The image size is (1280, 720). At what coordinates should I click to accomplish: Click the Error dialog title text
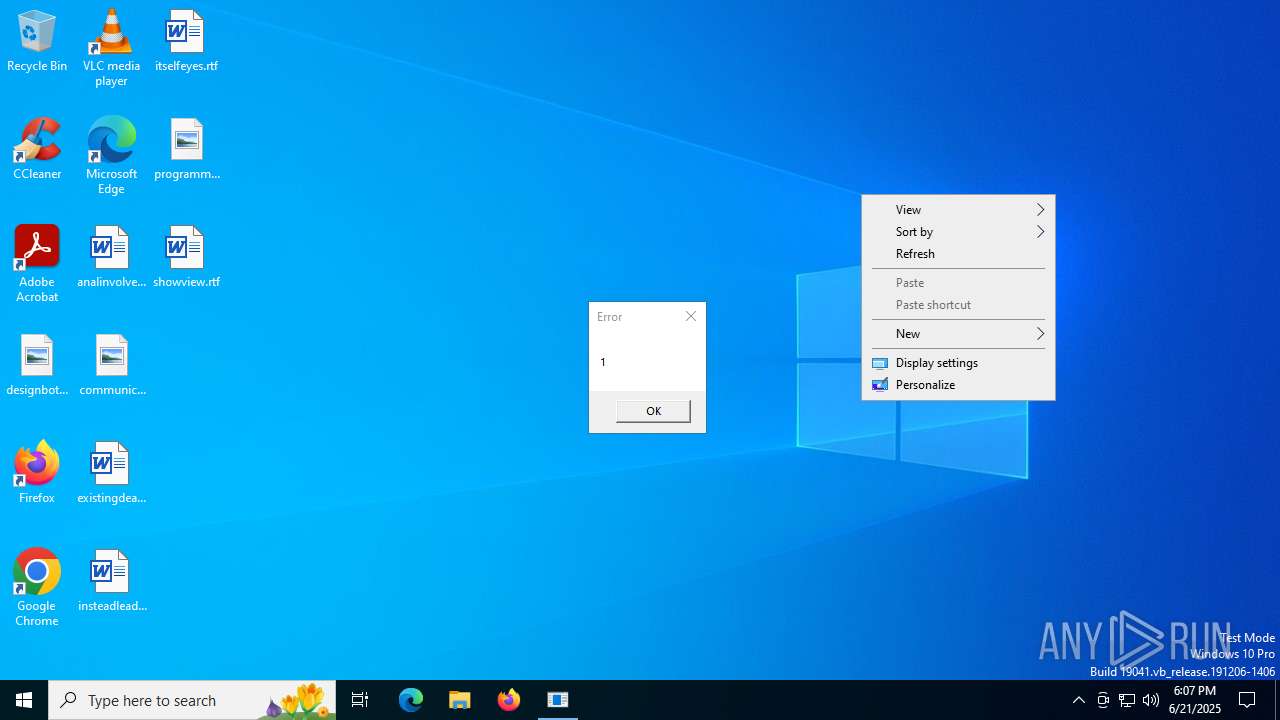(x=609, y=317)
